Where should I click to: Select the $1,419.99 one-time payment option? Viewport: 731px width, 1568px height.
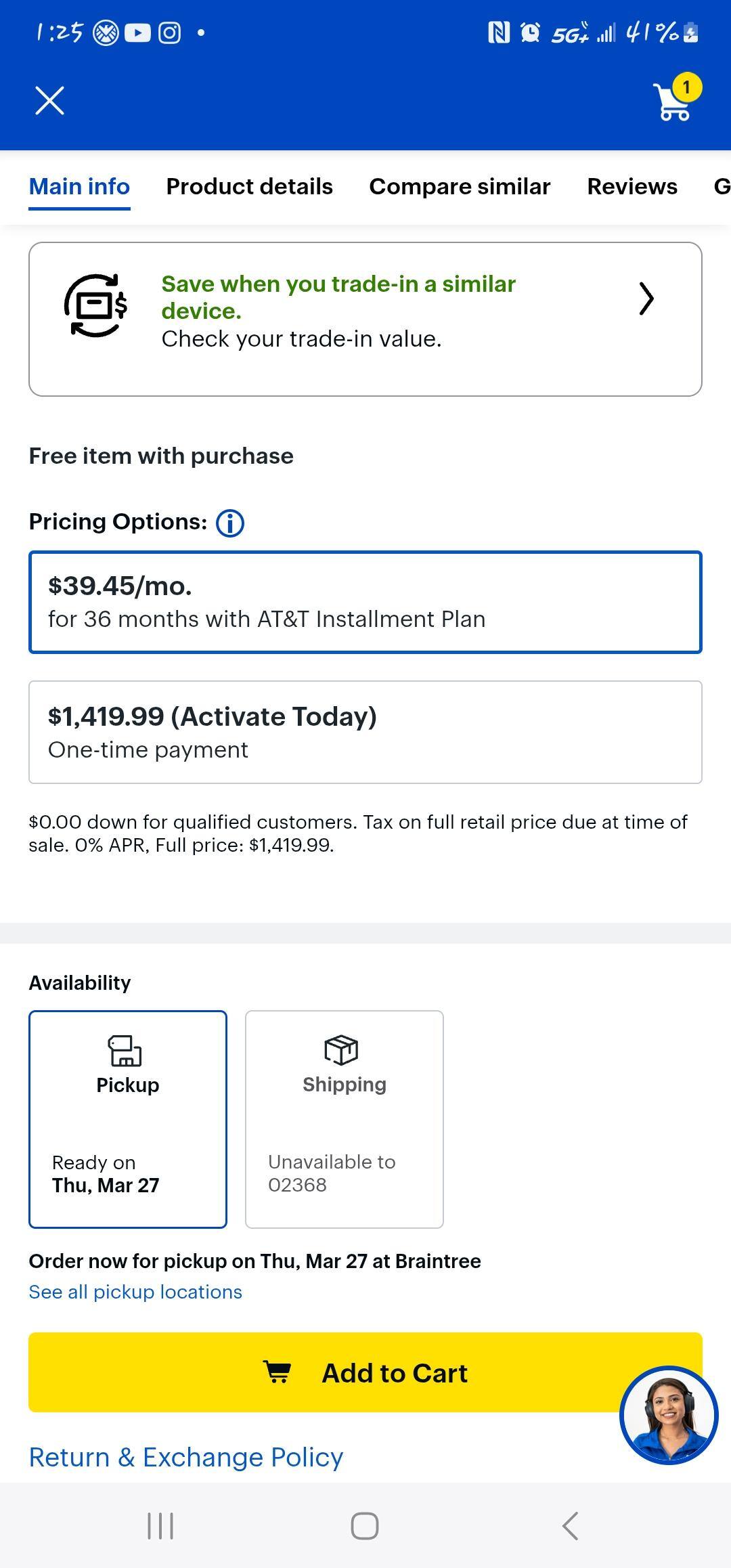(x=365, y=731)
